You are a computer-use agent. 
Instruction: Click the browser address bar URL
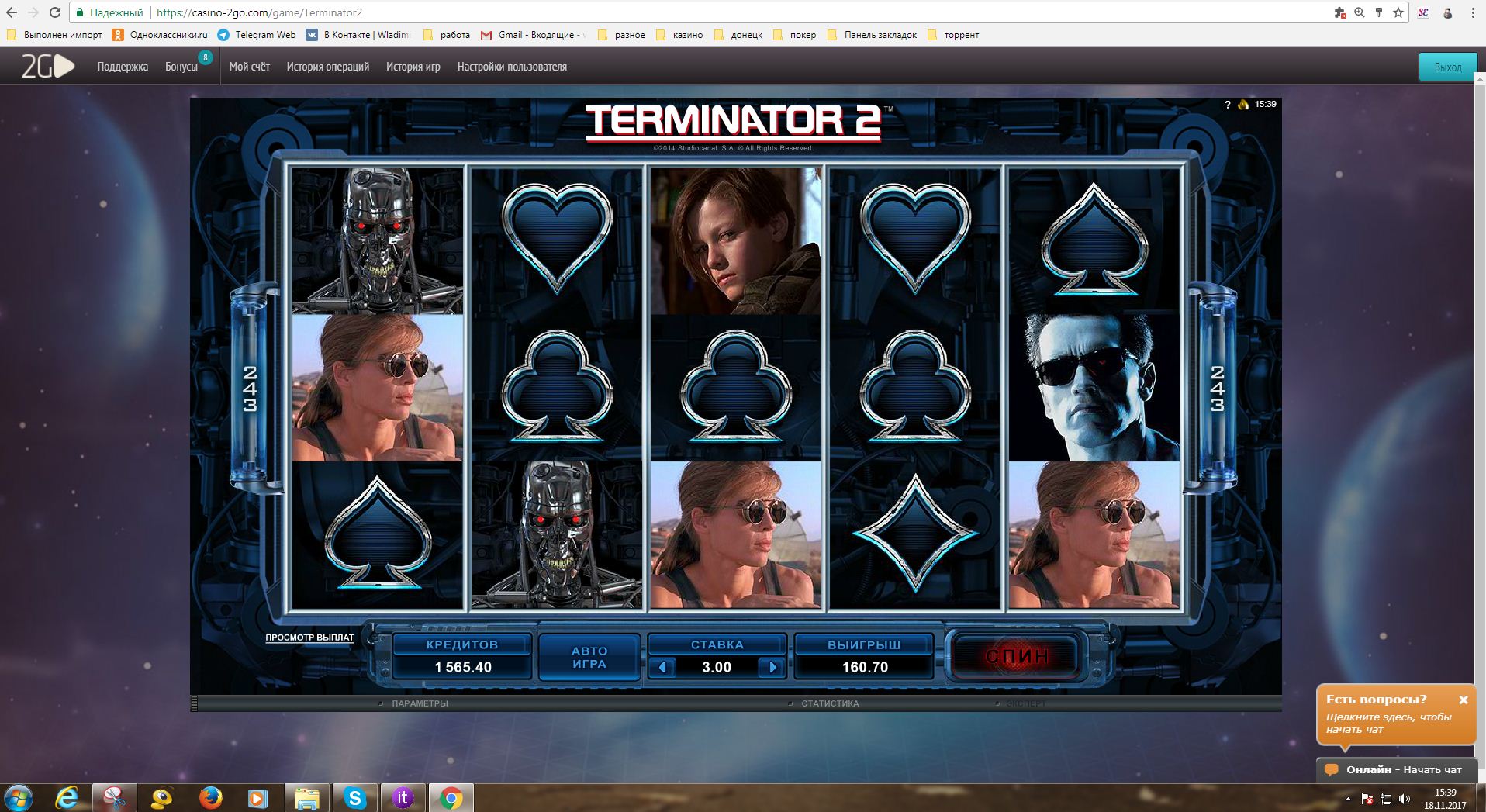click(x=259, y=12)
